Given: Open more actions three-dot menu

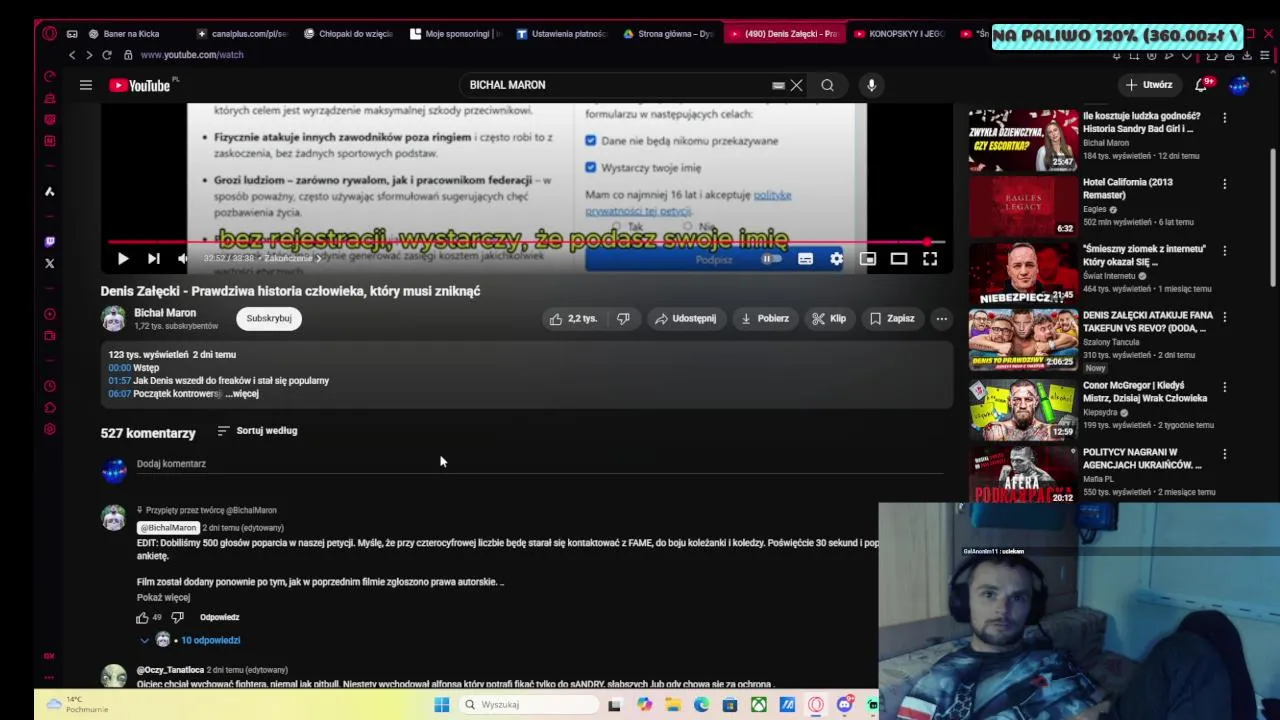Looking at the screenshot, I should 941,318.
